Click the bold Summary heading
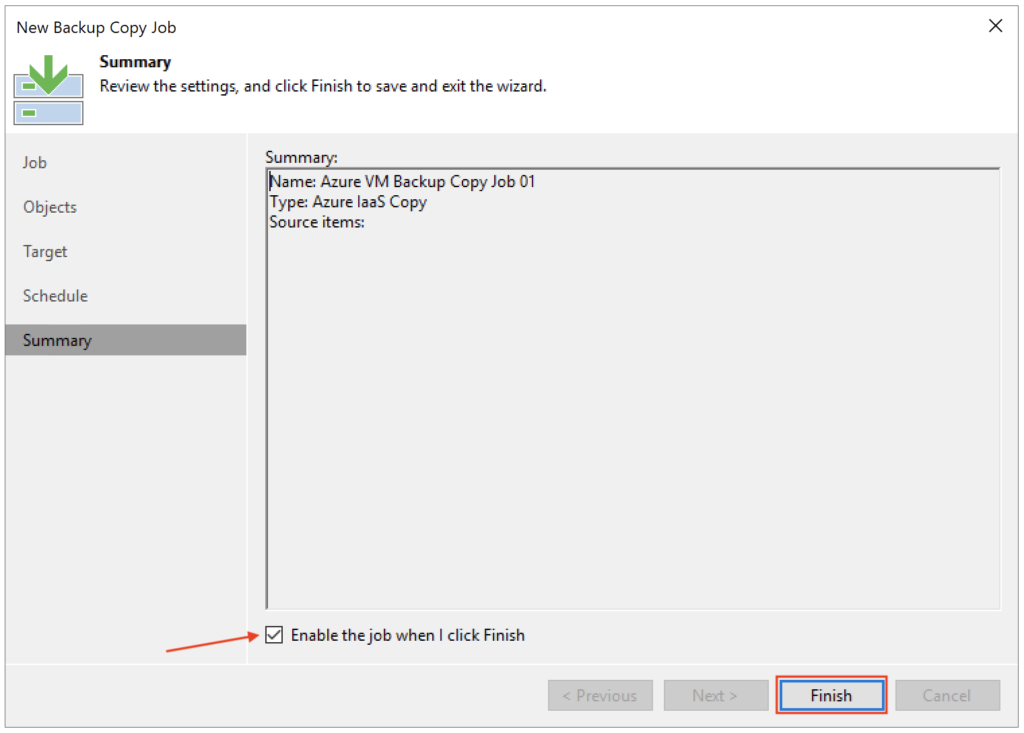Viewport: 1024px width, 733px height. (135, 62)
